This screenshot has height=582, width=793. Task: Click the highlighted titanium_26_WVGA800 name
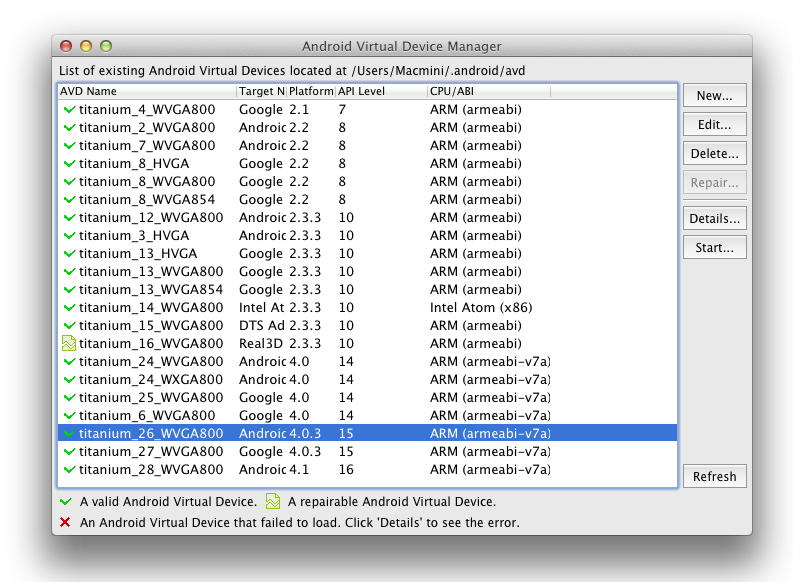pos(151,433)
